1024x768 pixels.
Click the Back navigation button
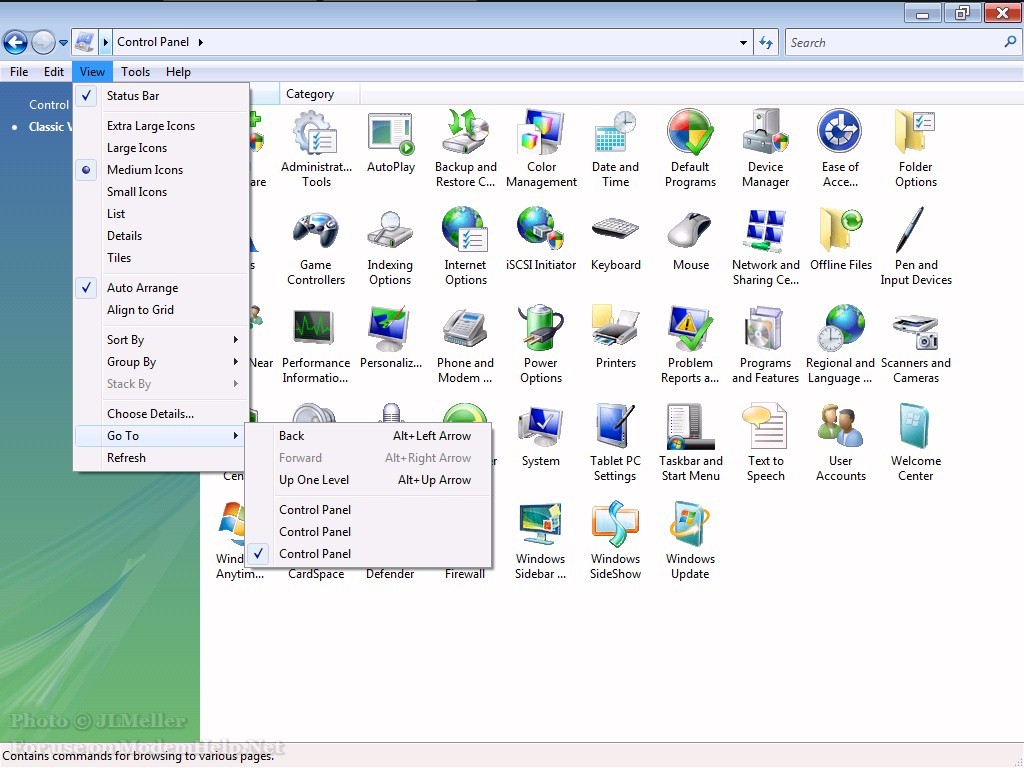tap(15, 42)
